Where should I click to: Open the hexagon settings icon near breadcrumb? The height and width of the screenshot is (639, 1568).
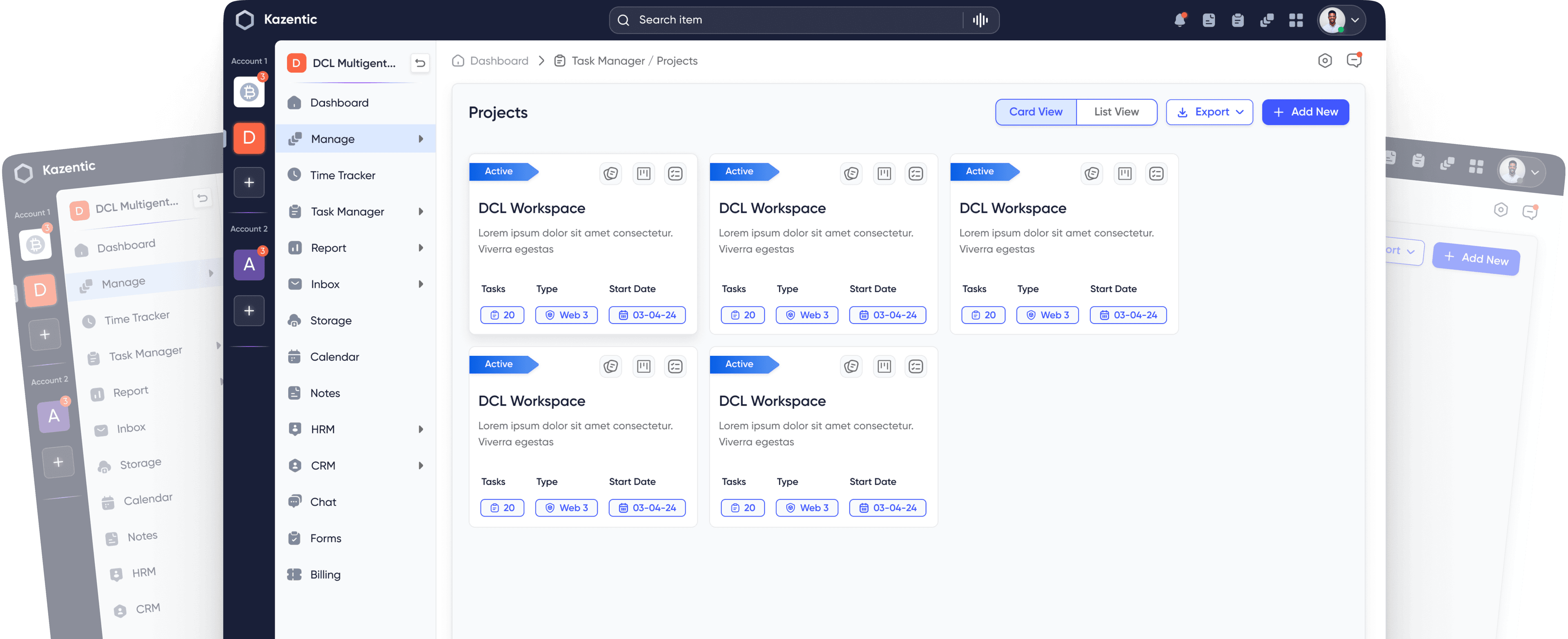(x=1325, y=61)
